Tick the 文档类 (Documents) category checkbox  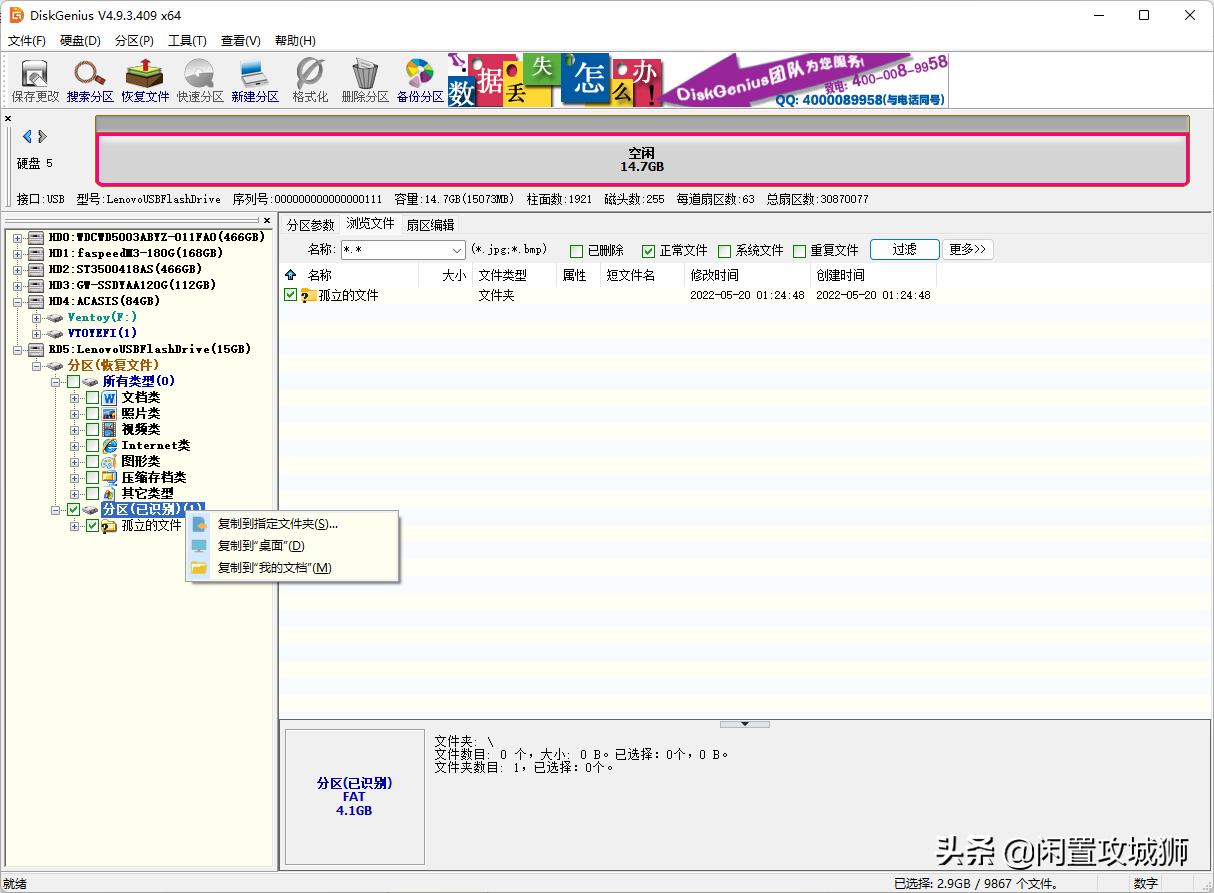[x=92, y=398]
